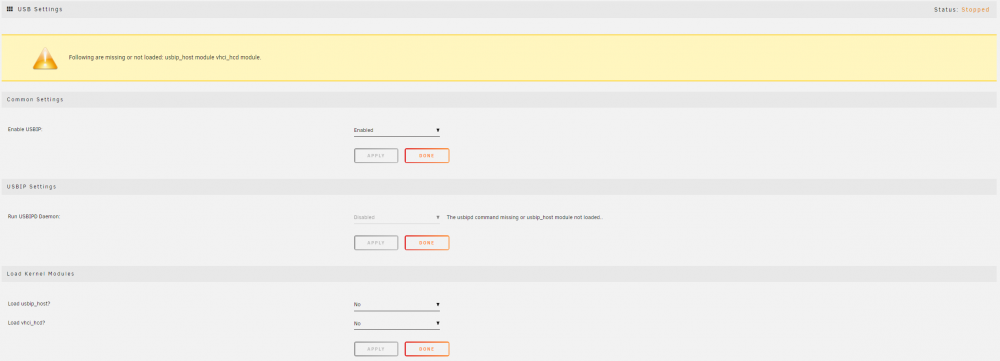Open the Enable USBIP dropdown
1000x361 pixels.
[x=397, y=130]
